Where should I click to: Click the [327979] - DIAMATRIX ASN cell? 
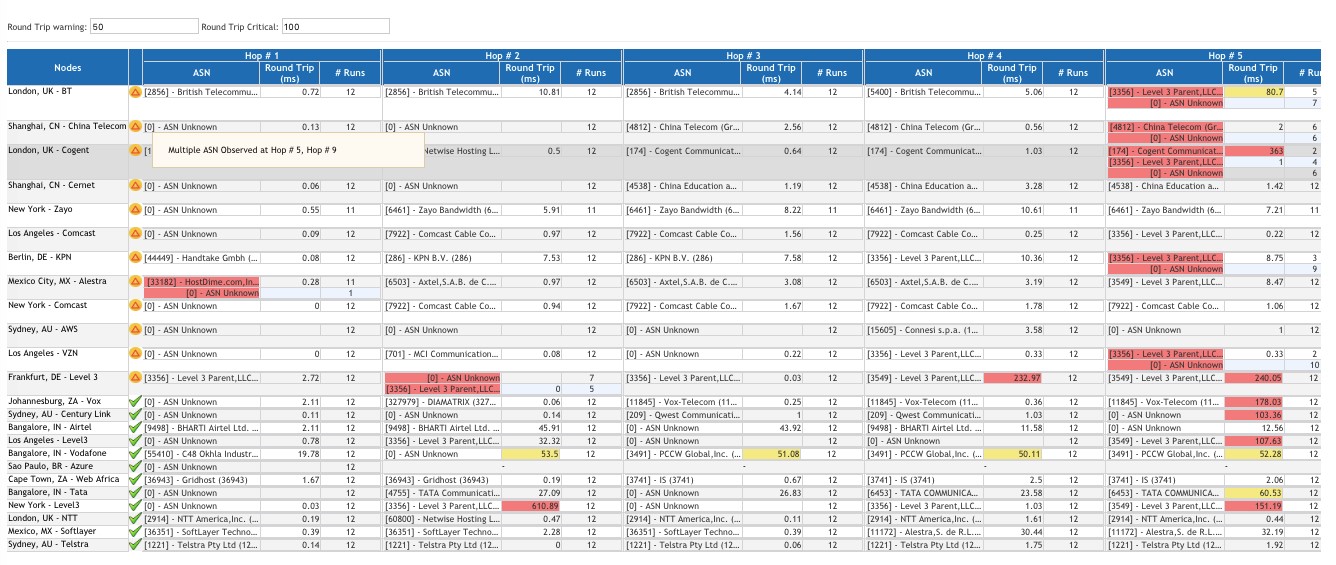click(442, 402)
